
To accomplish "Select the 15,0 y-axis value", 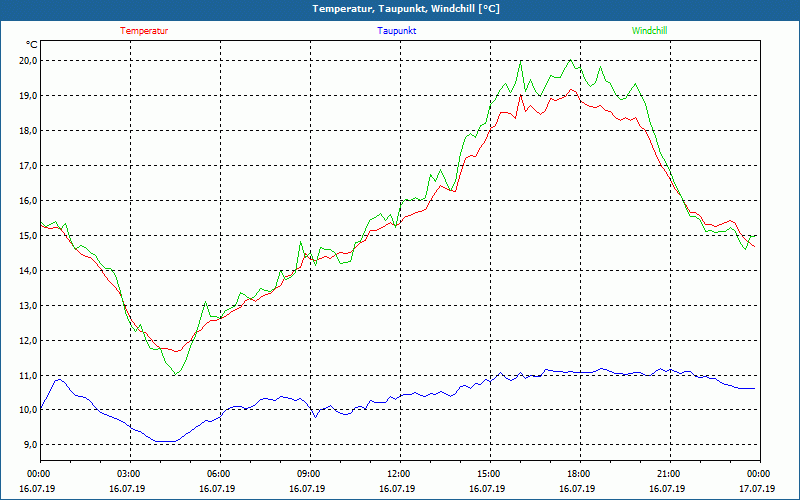I will click(x=28, y=235).
